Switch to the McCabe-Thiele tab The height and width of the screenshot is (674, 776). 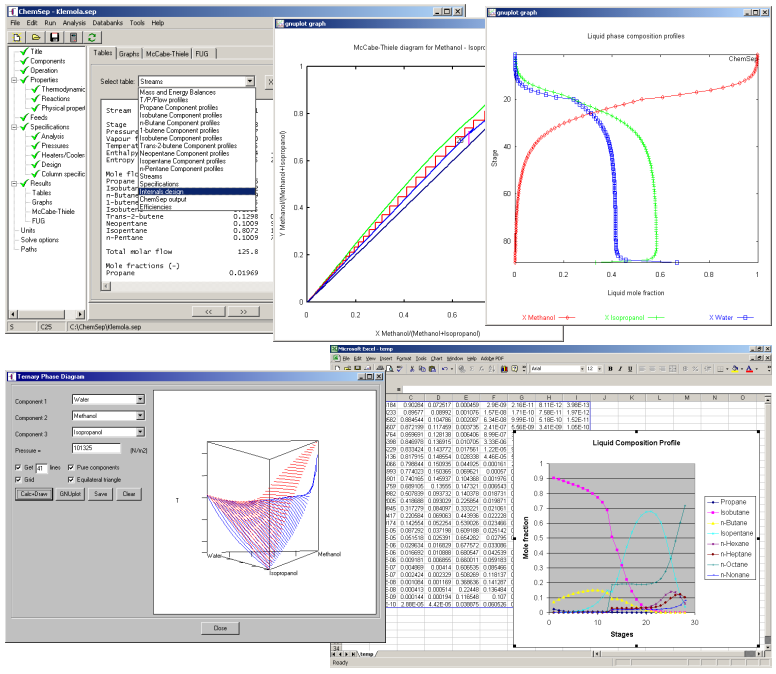tap(167, 54)
